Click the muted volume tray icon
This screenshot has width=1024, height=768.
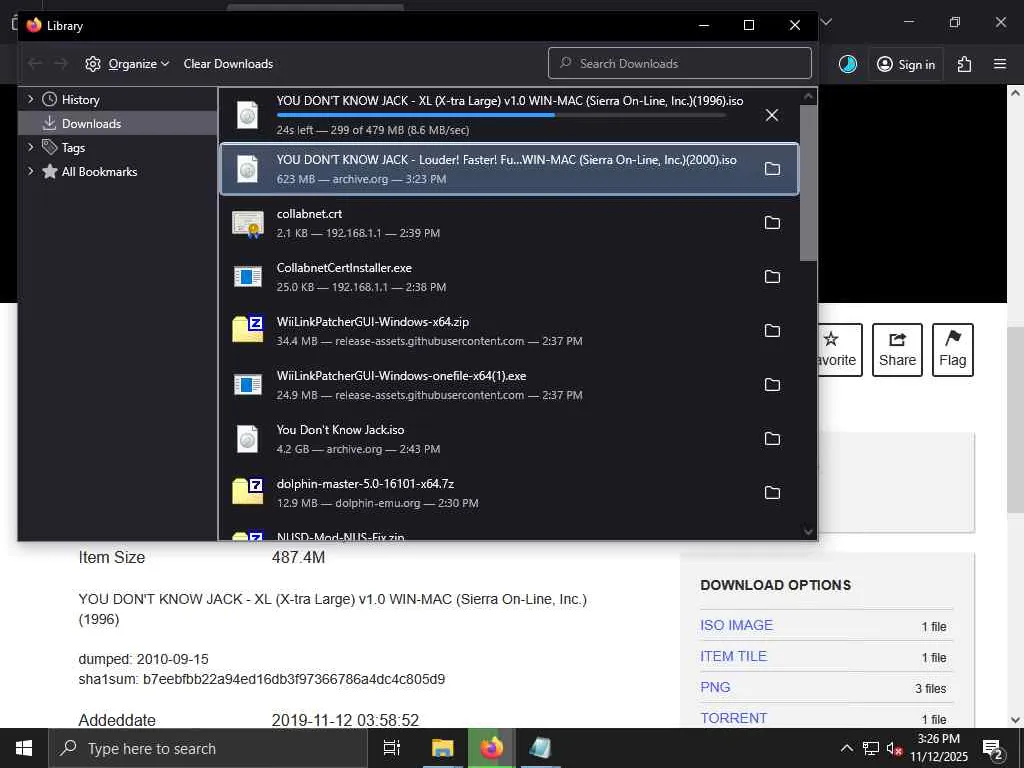click(x=895, y=749)
